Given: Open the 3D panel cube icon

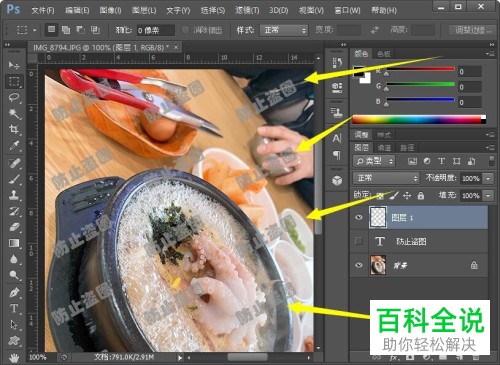Looking at the screenshot, I should tap(337, 180).
